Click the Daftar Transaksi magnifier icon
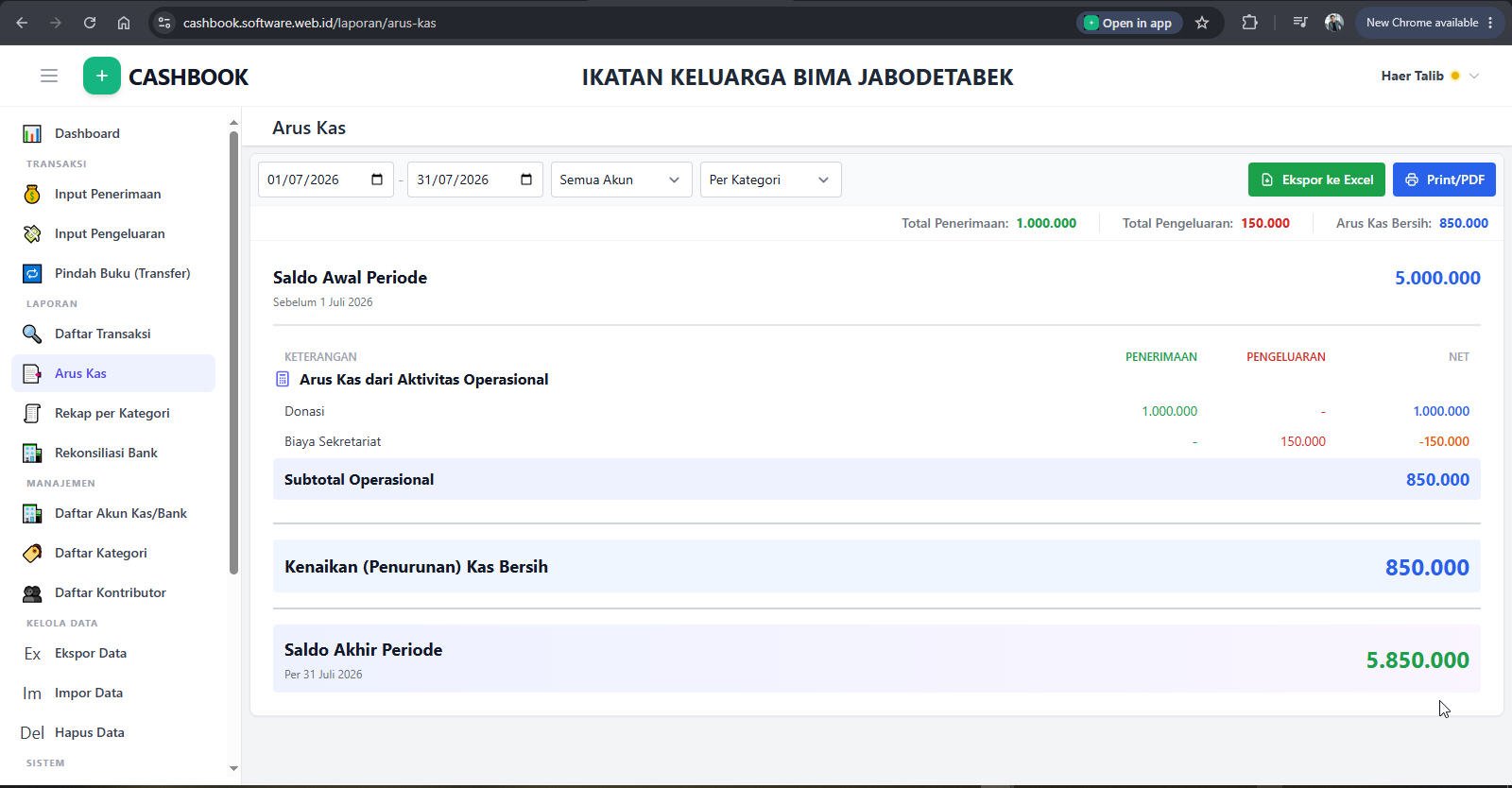 [x=32, y=334]
